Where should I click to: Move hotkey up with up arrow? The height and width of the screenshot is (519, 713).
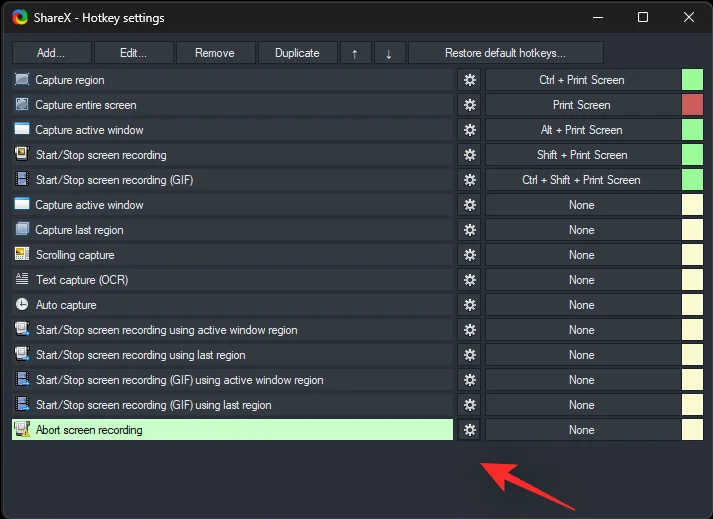click(355, 53)
